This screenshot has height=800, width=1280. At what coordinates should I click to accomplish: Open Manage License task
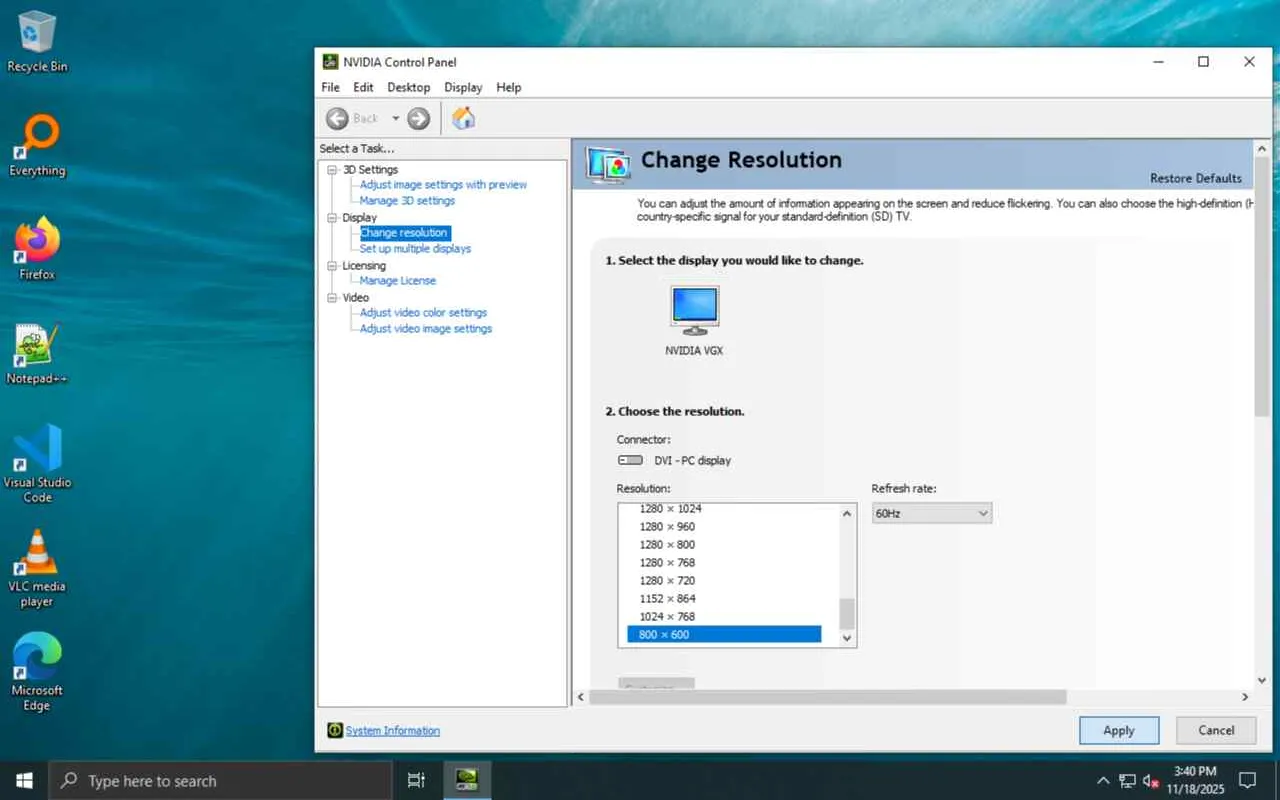(x=398, y=281)
